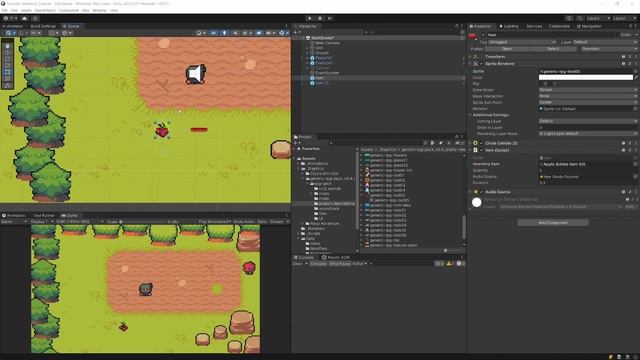Open Draw Mode dropdown
Screen dimensions: 640x360
(x=588, y=90)
